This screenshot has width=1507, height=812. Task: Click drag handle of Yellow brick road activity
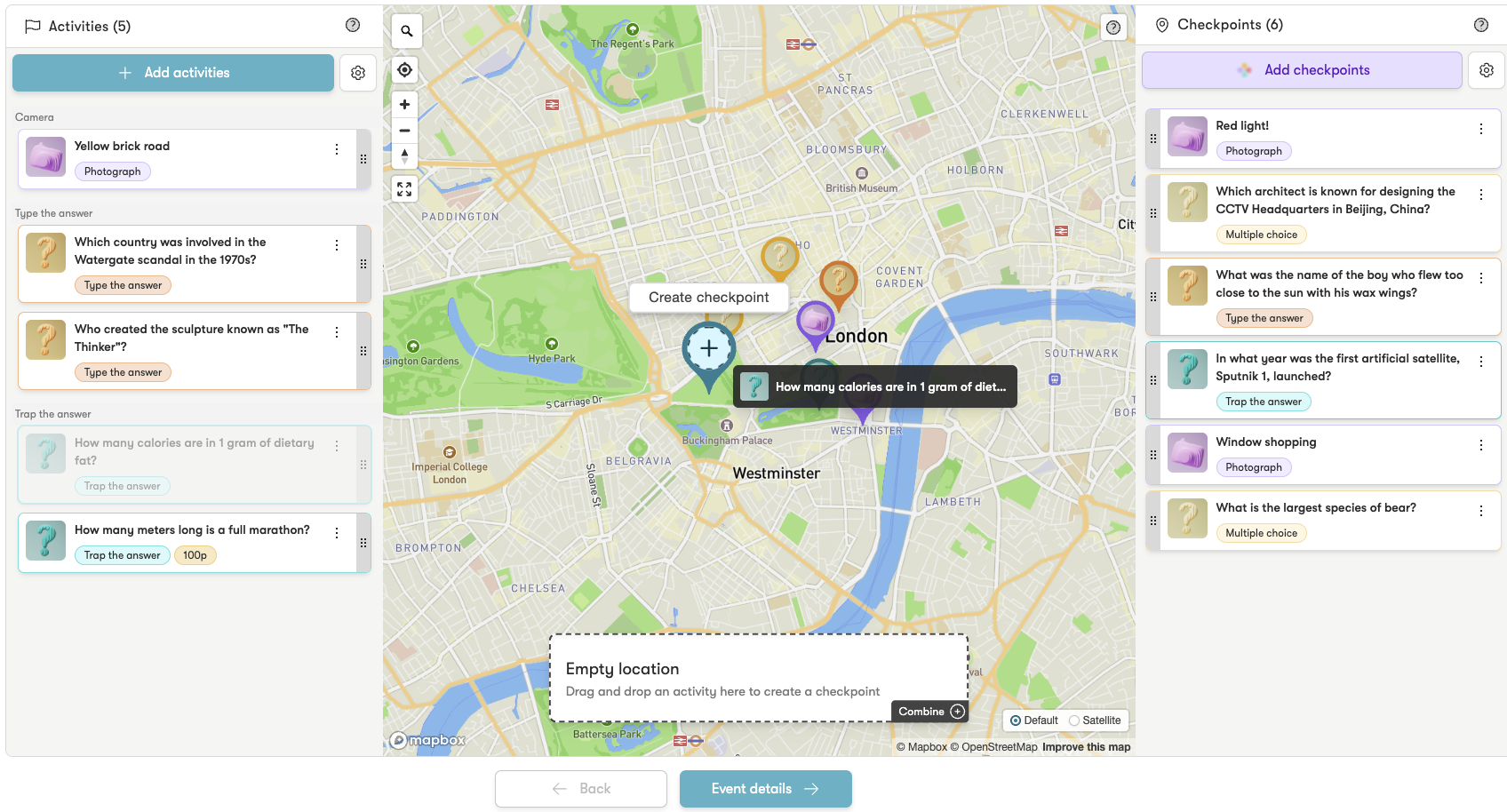[x=363, y=159]
